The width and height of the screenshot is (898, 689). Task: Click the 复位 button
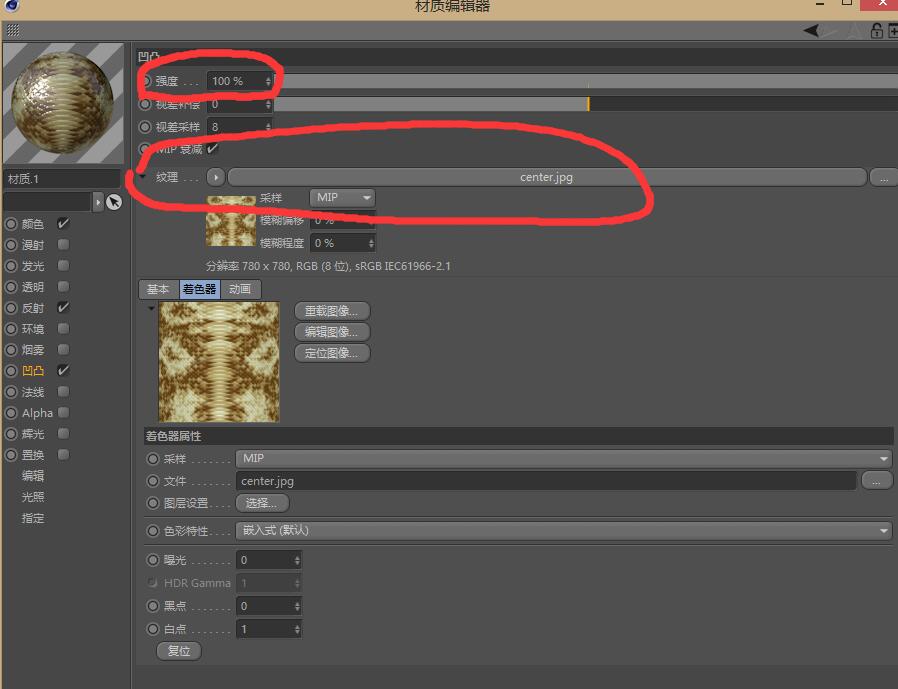point(179,651)
